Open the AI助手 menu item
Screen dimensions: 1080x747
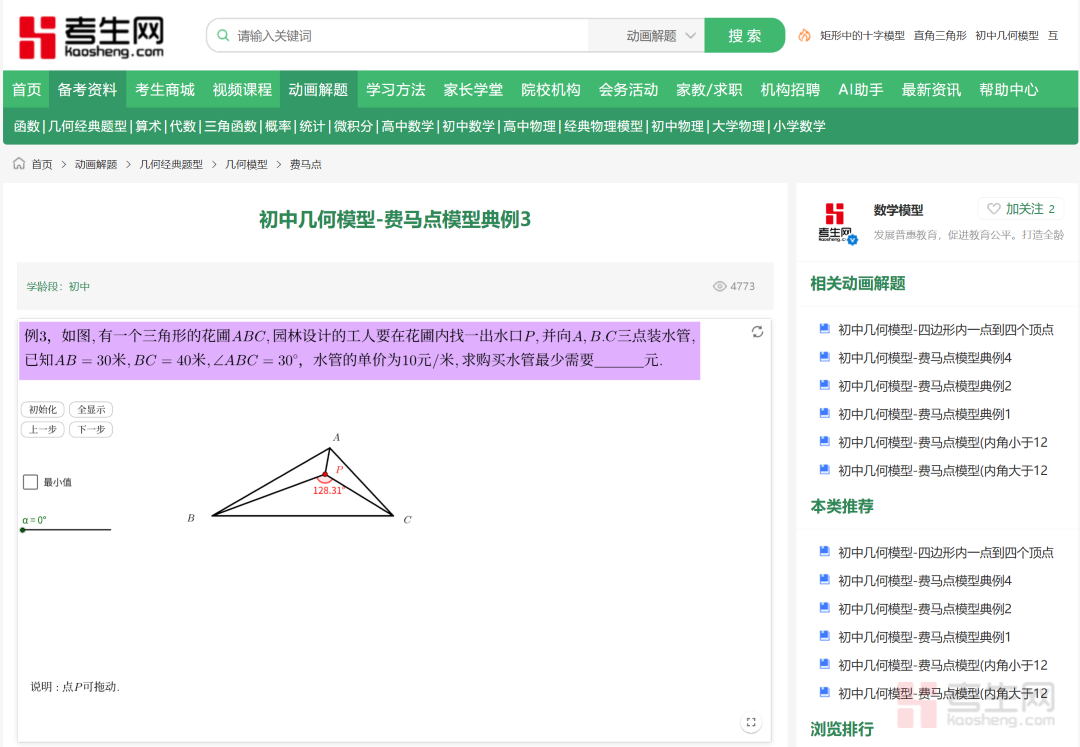860,90
